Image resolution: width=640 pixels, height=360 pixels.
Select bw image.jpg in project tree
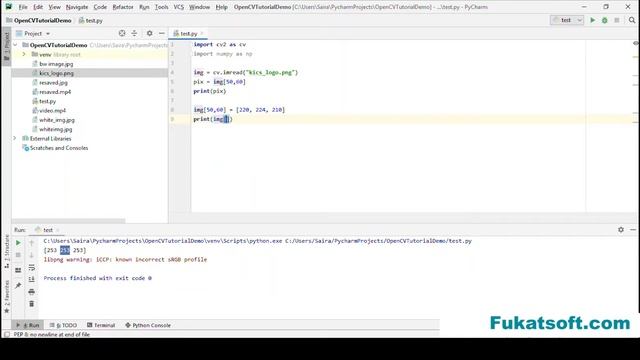pos(56,64)
